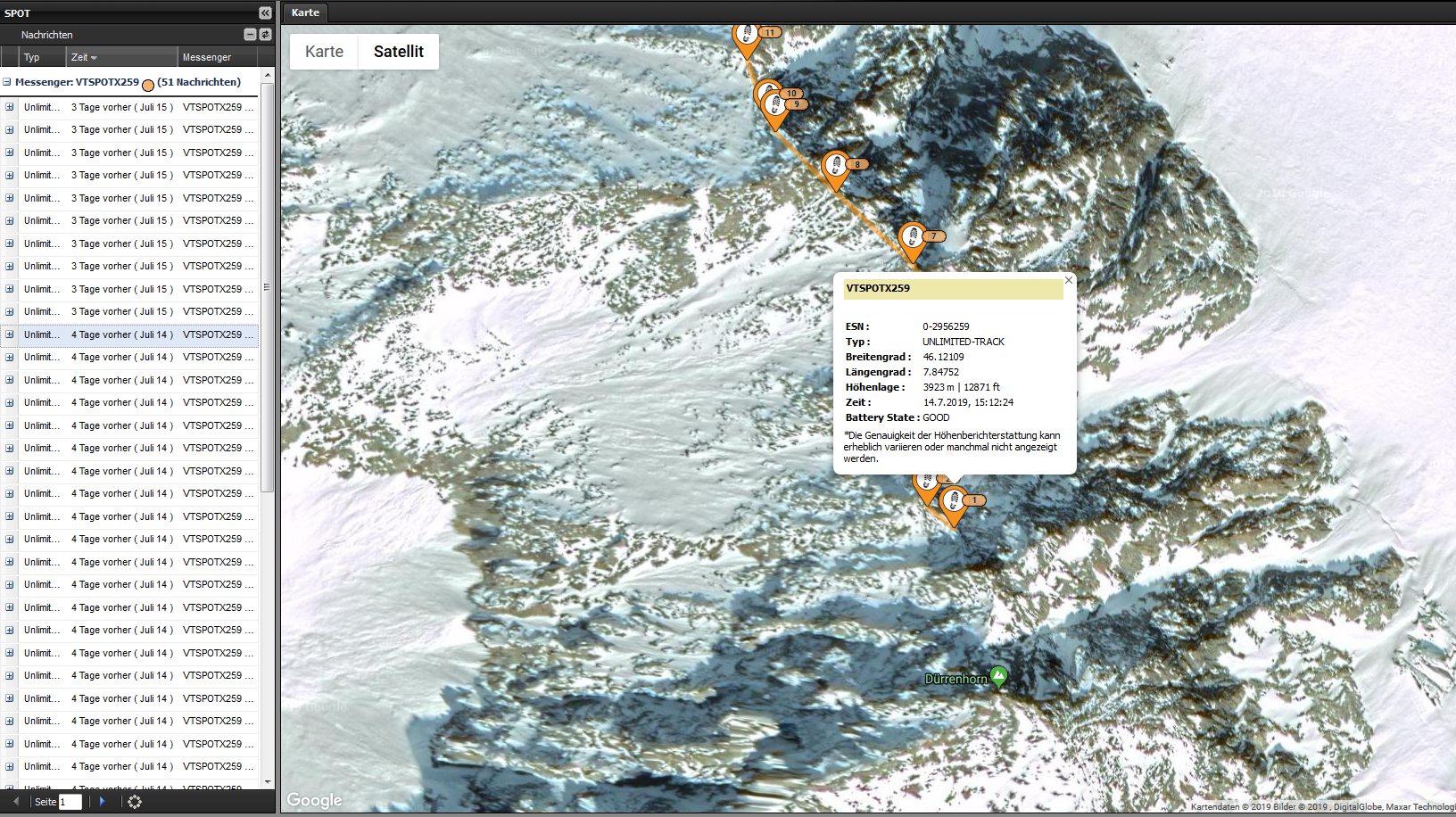Expand the last Juli 15 message row

tap(10, 311)
